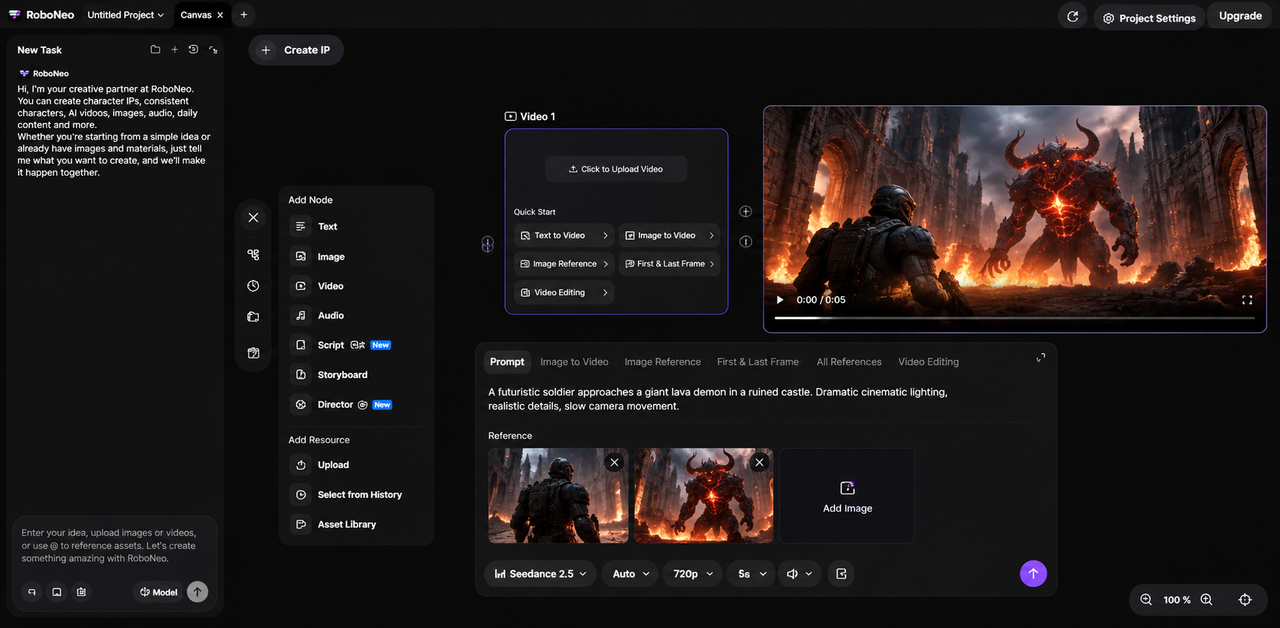Close the Add Node menu with X
Image resolution: width=1280 pixels, height=628 pixels.
click(253, 217)
